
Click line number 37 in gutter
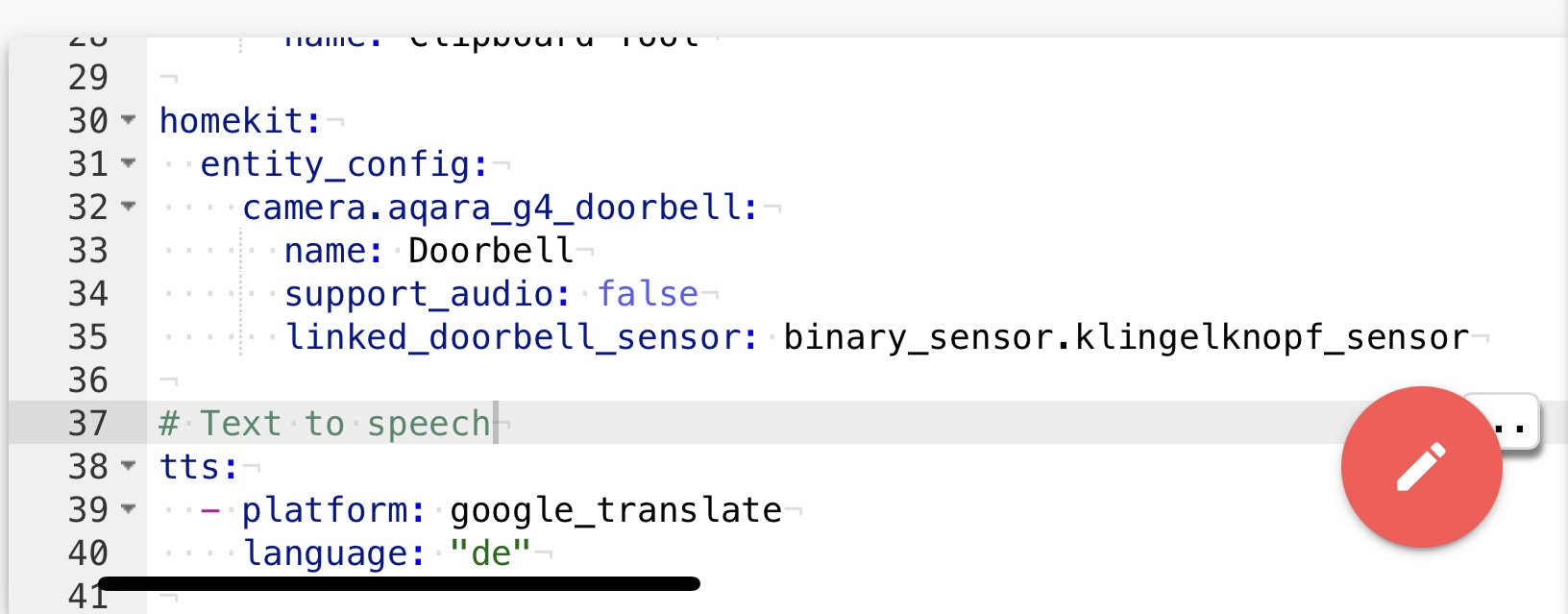tap(87, 423)
